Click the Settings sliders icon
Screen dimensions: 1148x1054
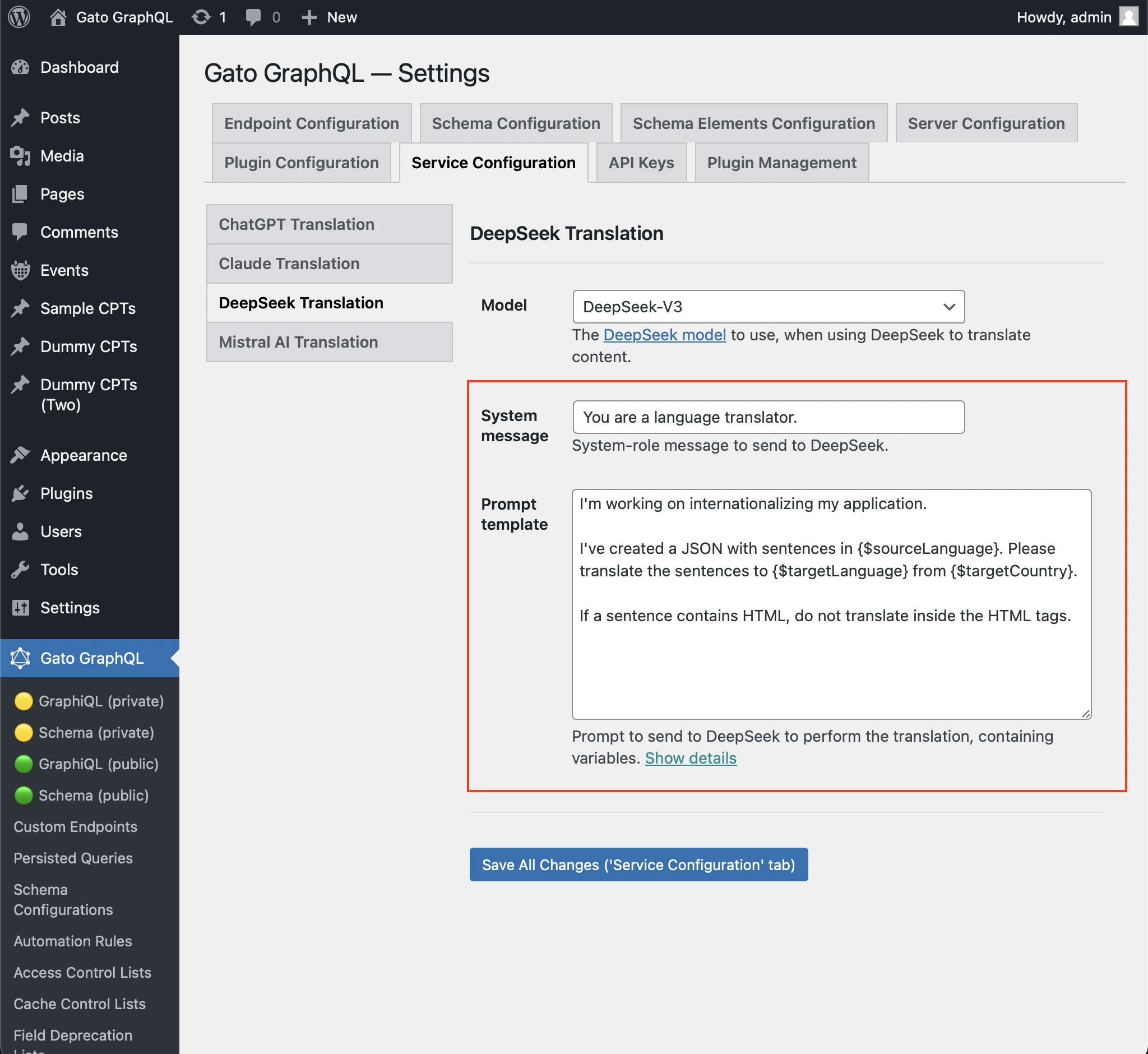tap(21, 607)
